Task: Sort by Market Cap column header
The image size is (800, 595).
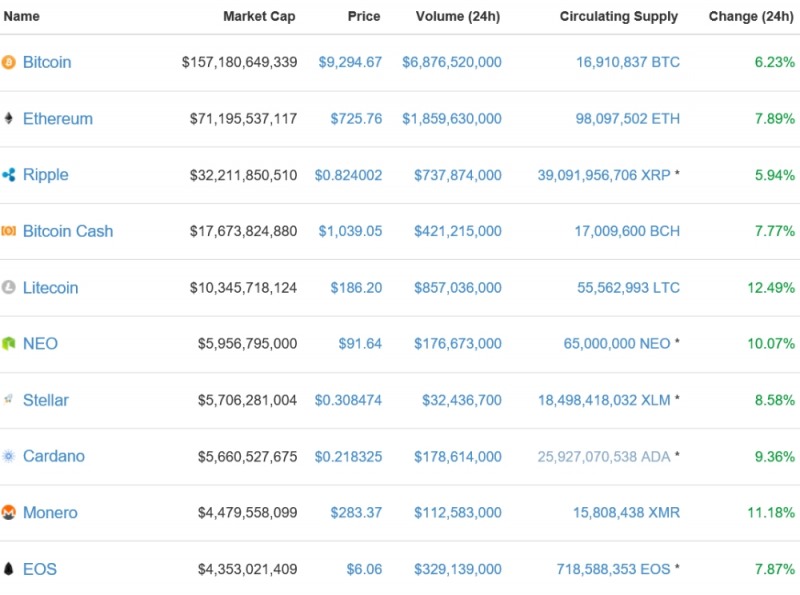Action: click(x=259, y=16)
